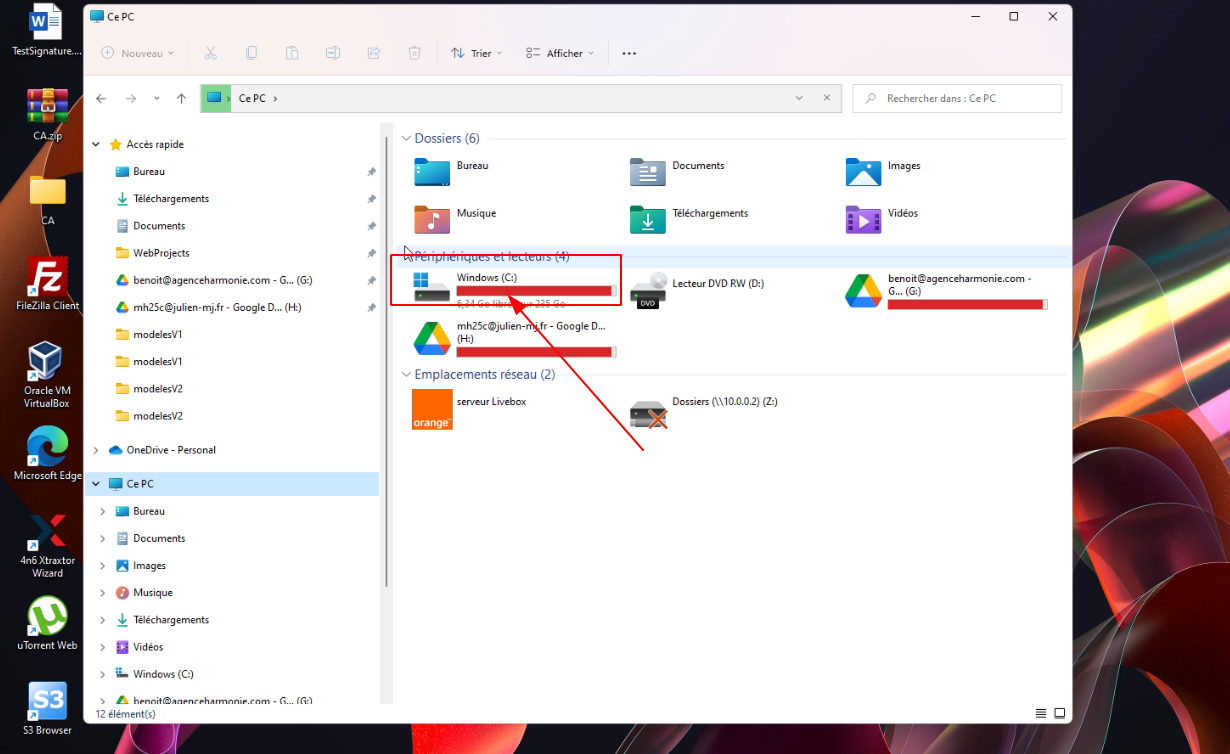Go forward with the right arrow
Image resolution: width=1230 pixels, height=754 pixels.
coord(131,98)
